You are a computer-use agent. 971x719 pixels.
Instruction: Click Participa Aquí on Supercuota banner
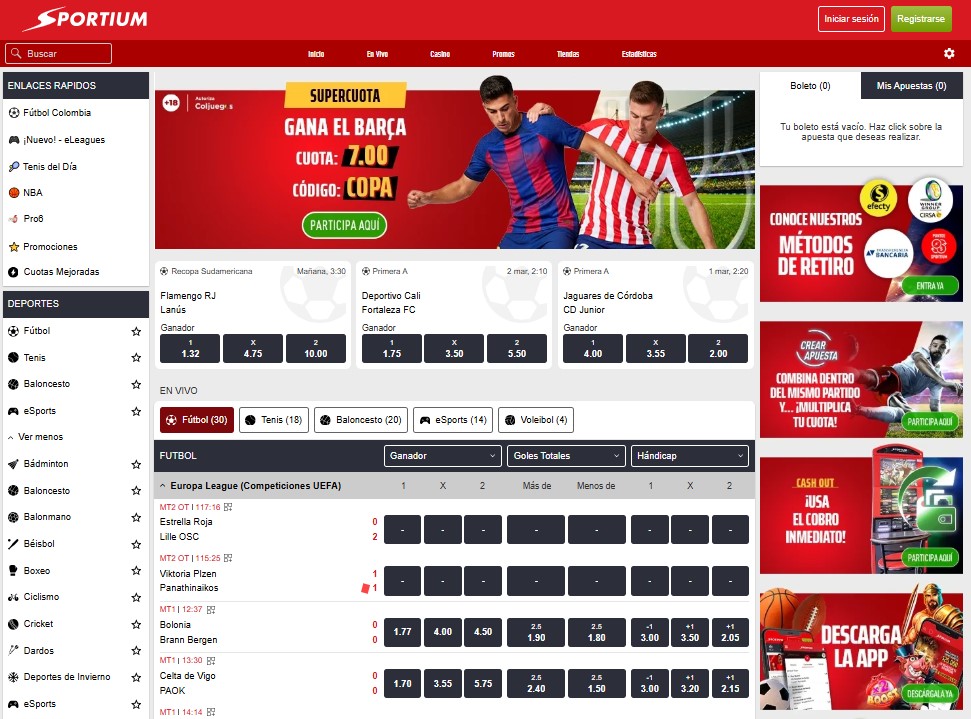tap(344, 225)
